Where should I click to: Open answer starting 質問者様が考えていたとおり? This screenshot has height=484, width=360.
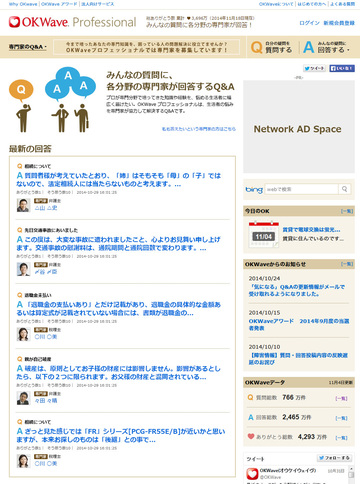[x=119, y=180]
